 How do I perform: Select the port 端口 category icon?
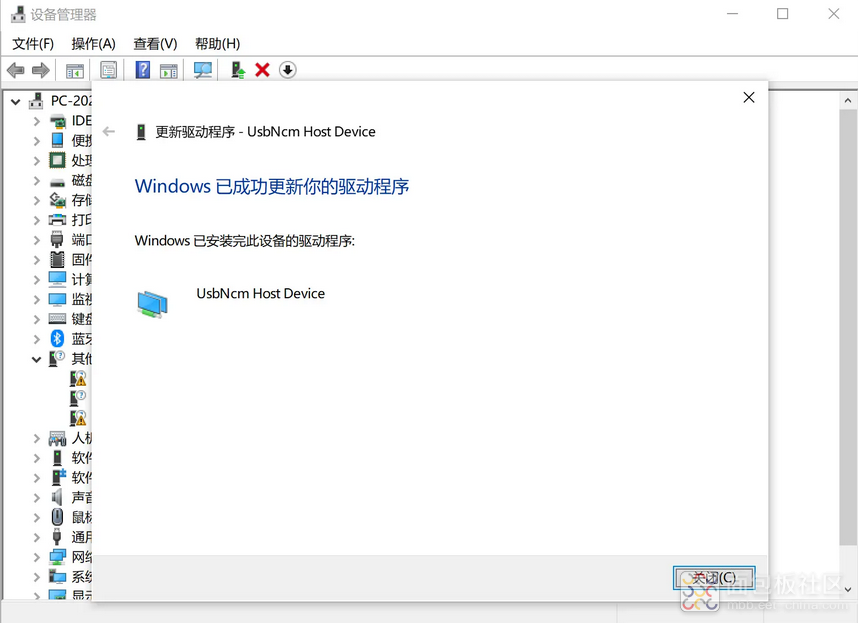click(57, 240)
